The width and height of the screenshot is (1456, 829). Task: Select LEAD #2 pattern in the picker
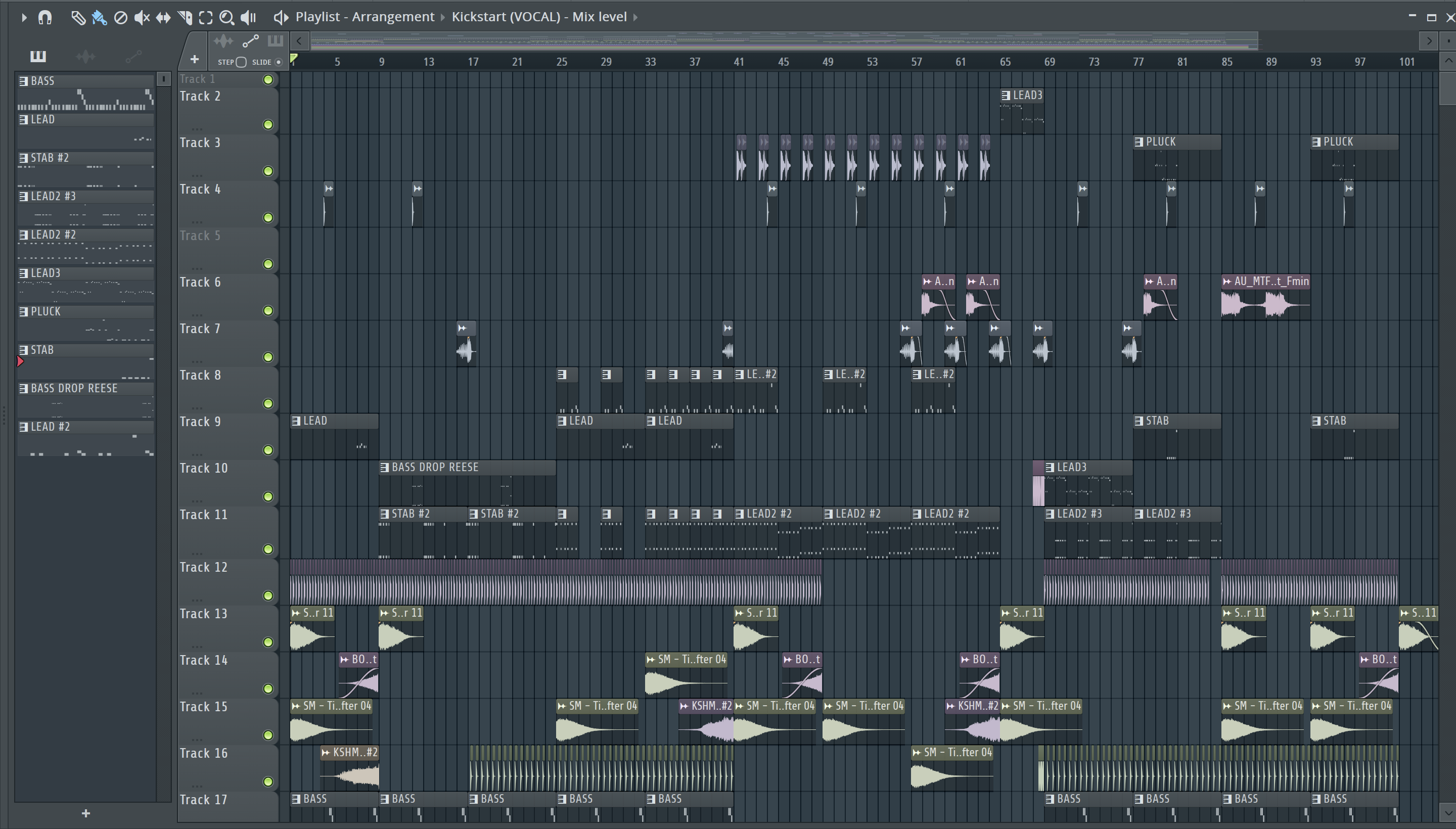point(85,438)
